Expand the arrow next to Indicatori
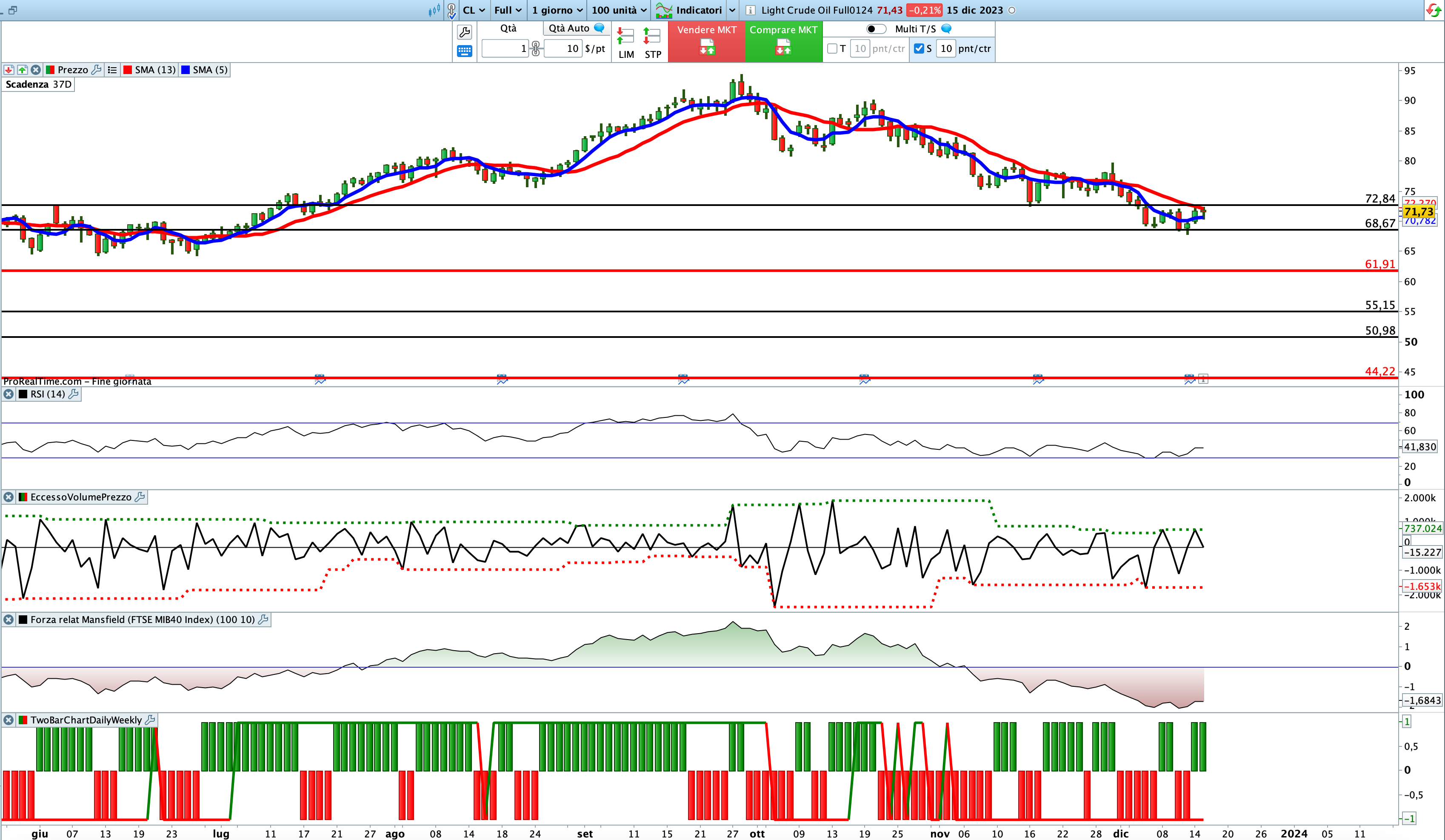 [732, 10]
